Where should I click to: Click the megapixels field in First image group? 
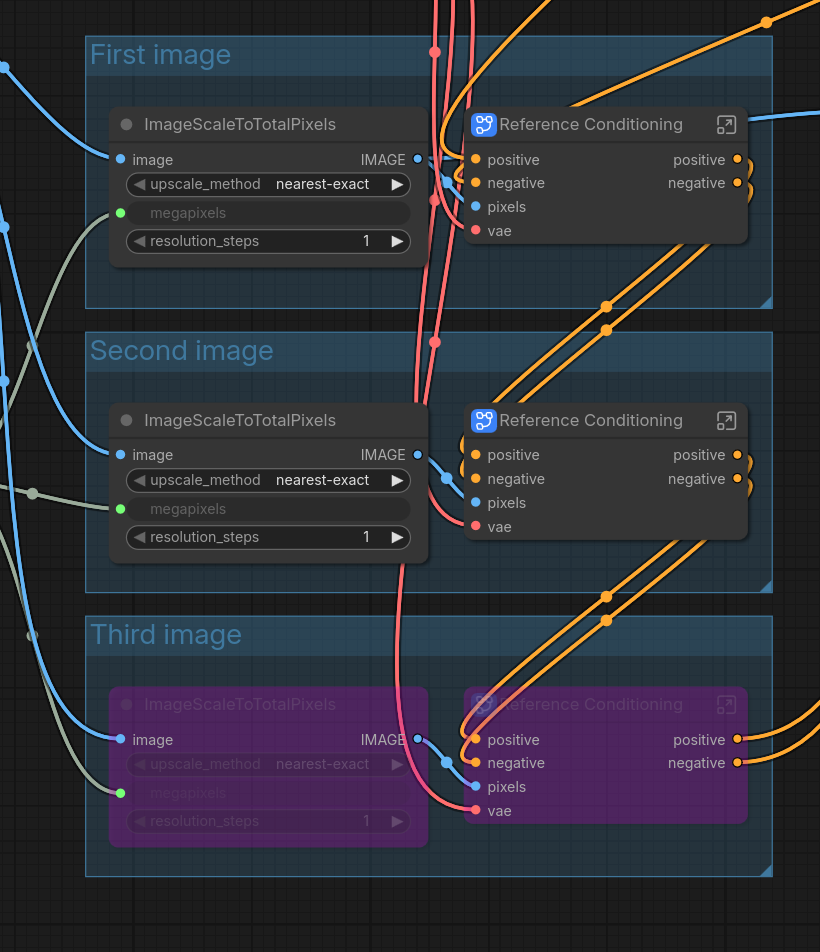pyautogui.click(x=268, y=213)
